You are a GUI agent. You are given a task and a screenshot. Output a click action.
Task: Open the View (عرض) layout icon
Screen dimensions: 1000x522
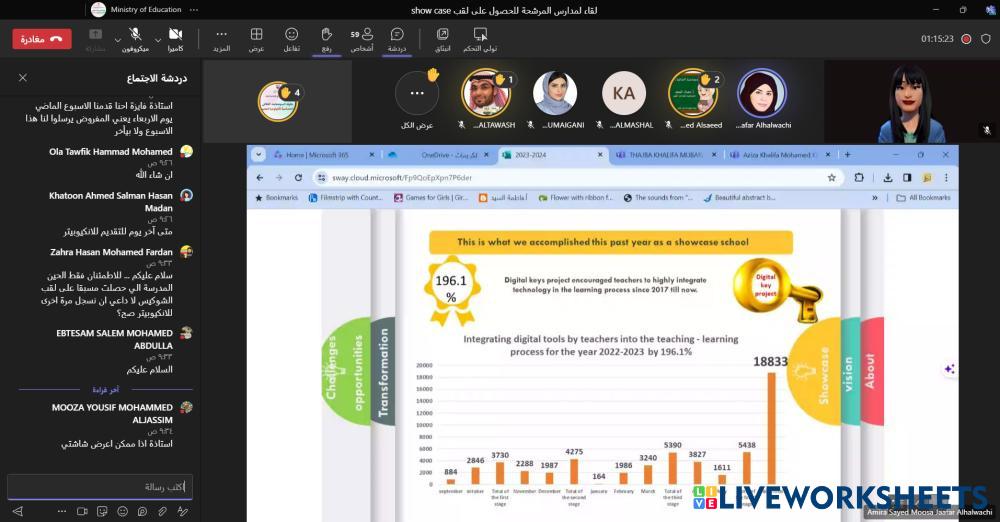pyautogui.click(x=257, y=39)
